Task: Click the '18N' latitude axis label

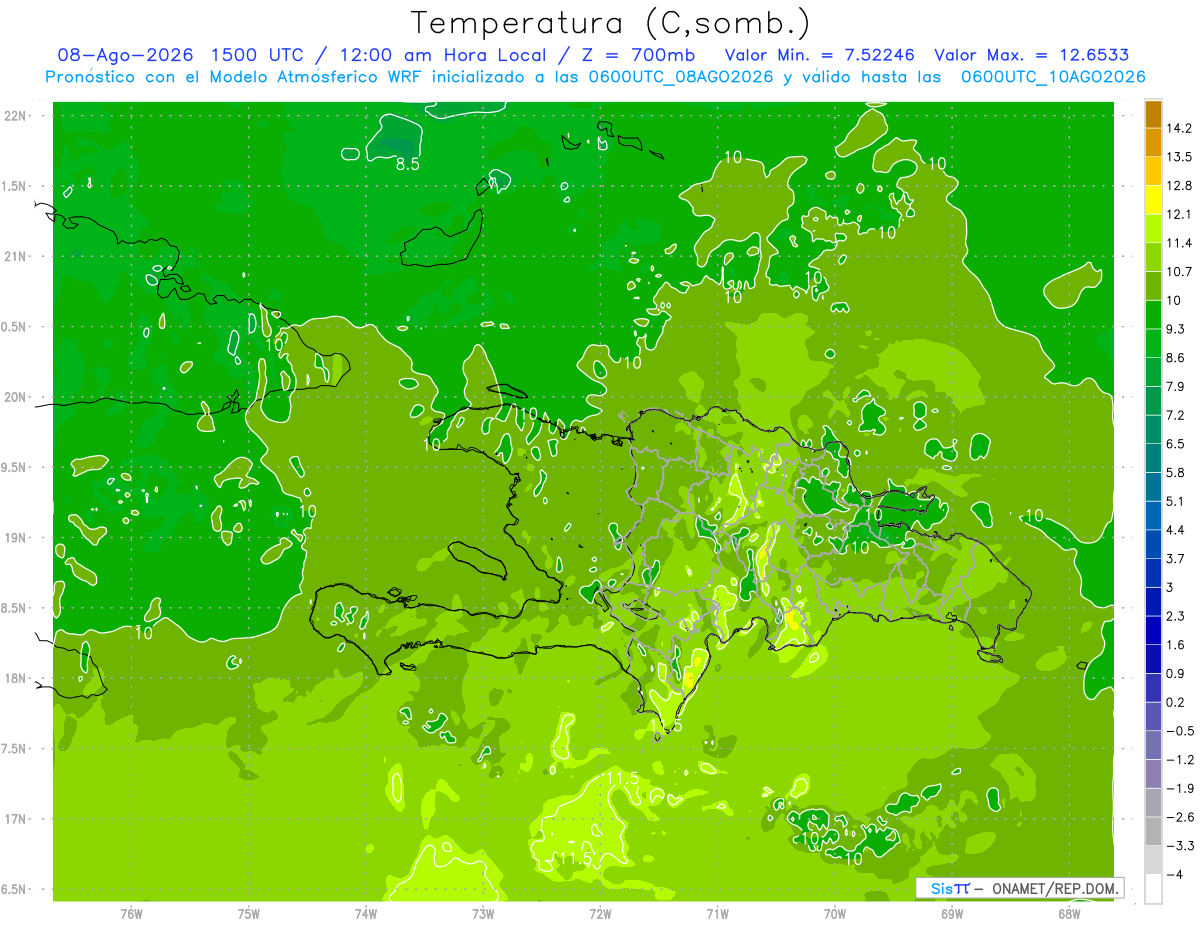Action: 17,678
